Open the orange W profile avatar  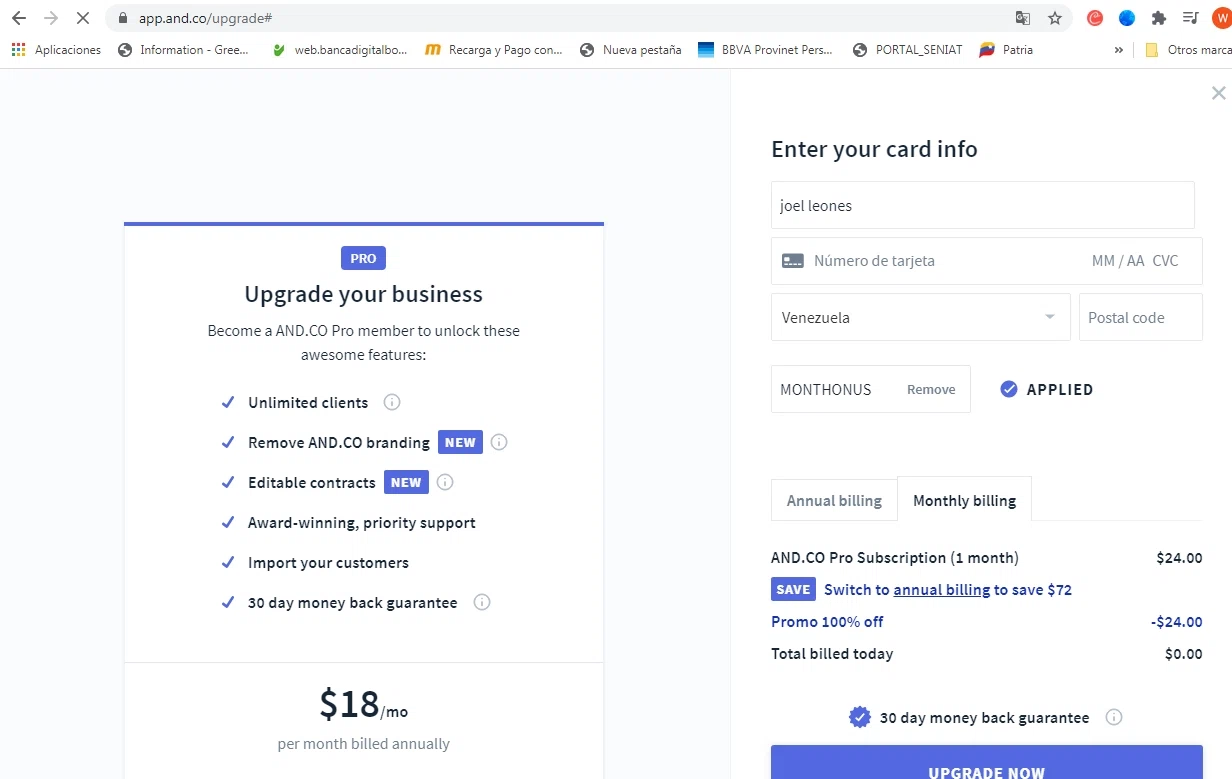(1221, 18)
